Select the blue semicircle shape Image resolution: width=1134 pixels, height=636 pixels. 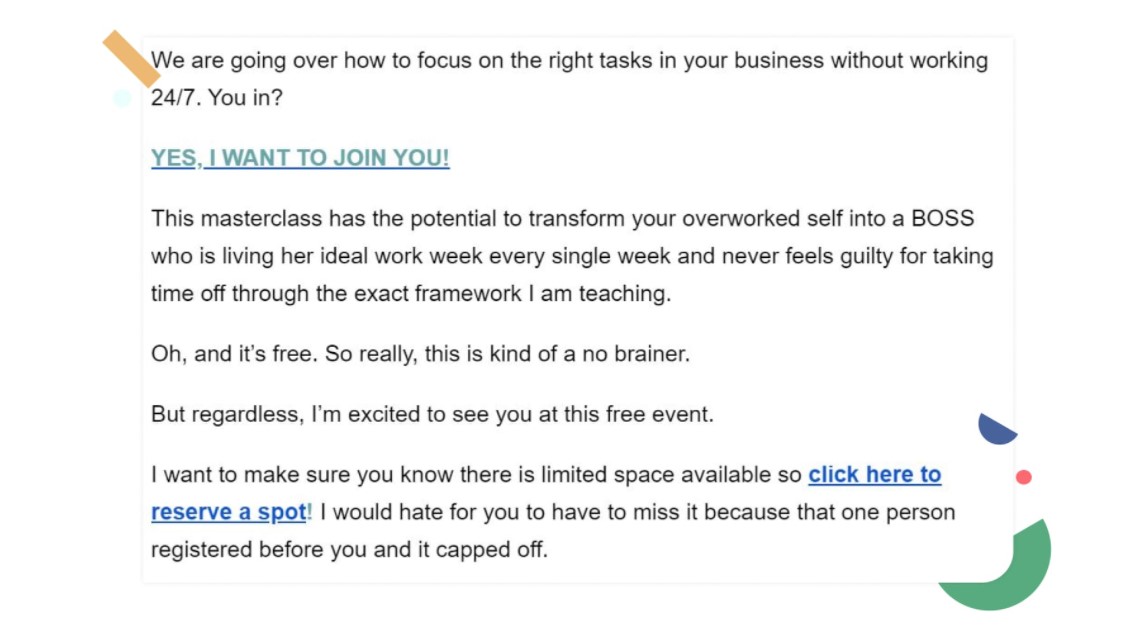(994, 428)
